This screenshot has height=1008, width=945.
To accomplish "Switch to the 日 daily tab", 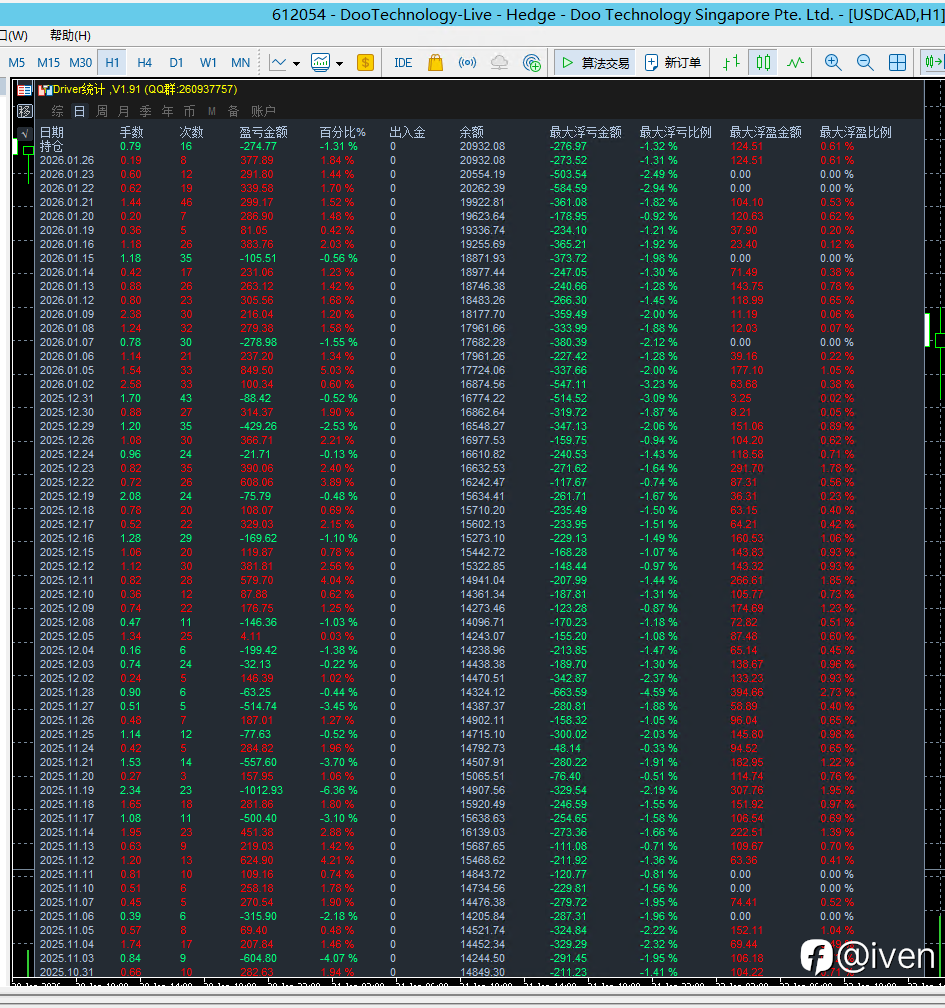I will point(79,111).
